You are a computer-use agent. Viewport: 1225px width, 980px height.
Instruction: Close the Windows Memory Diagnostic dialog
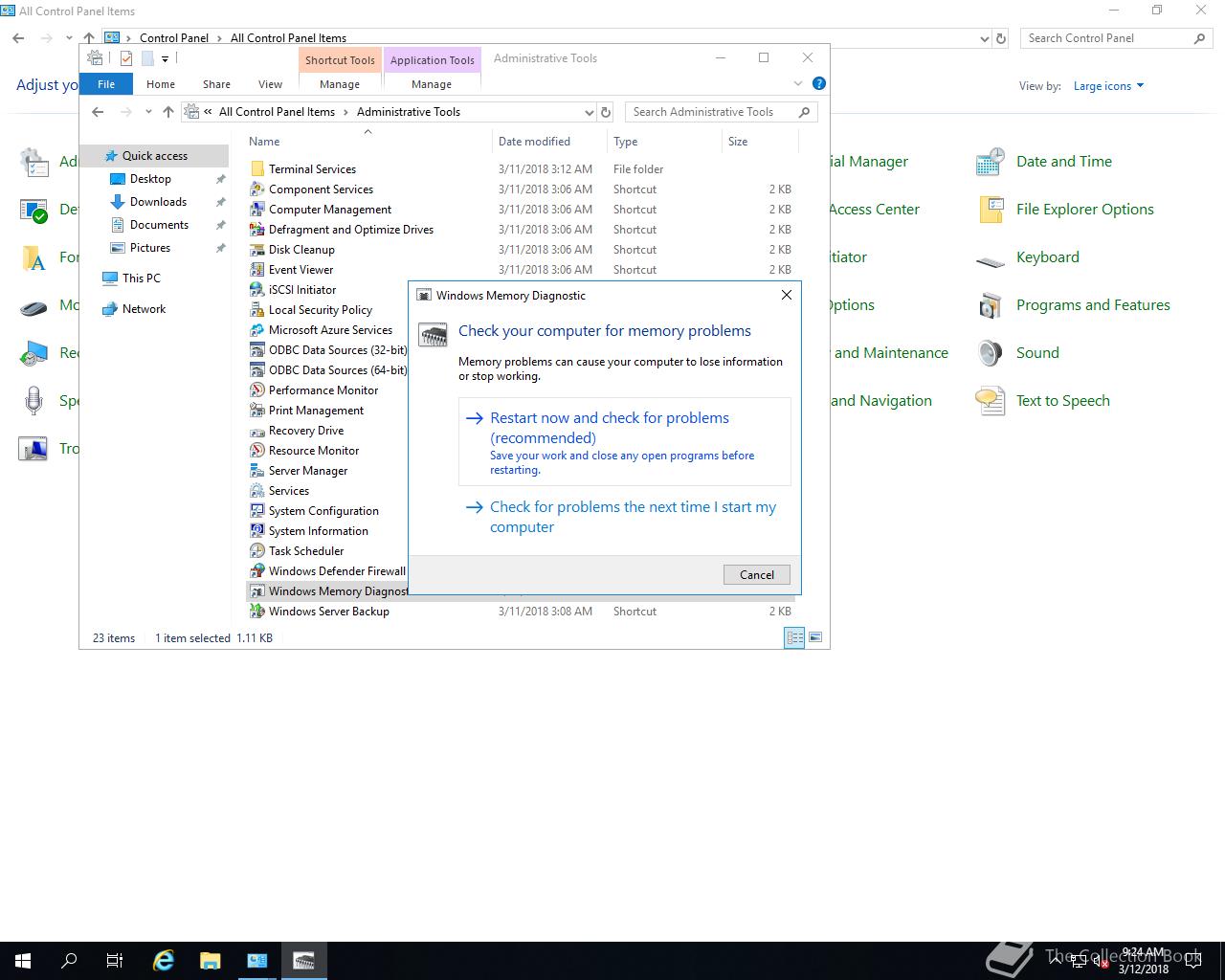click(786, 295)
